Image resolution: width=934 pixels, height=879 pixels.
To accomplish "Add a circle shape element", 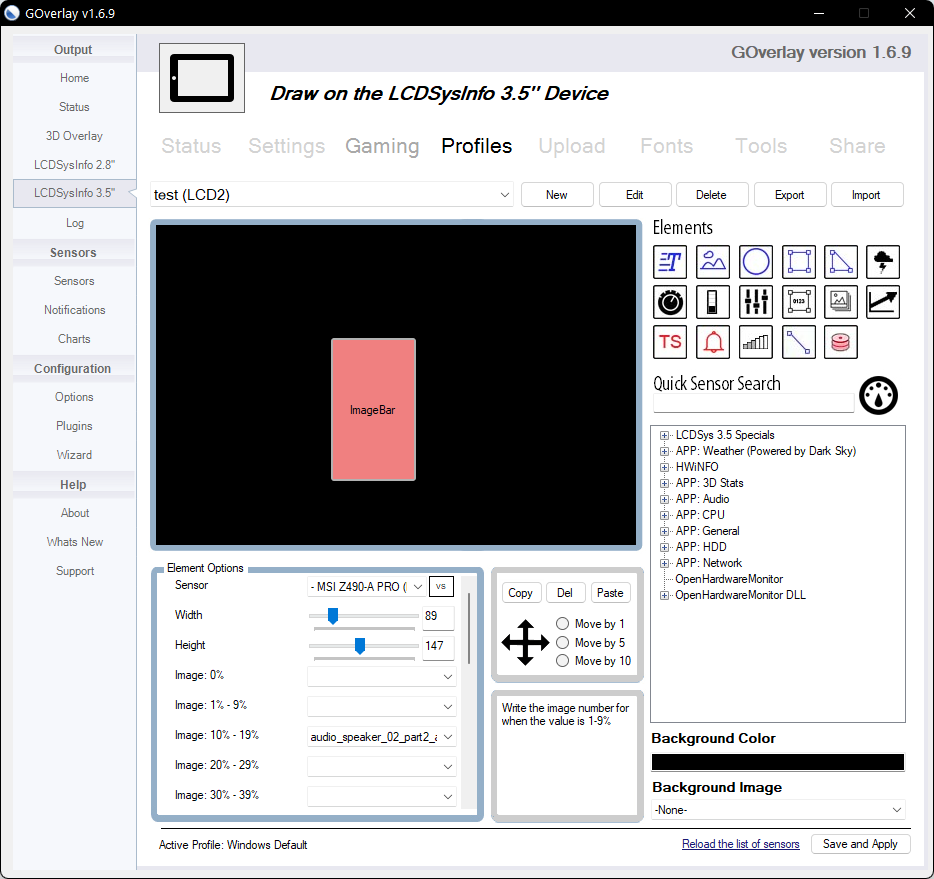I will [755, 261].
